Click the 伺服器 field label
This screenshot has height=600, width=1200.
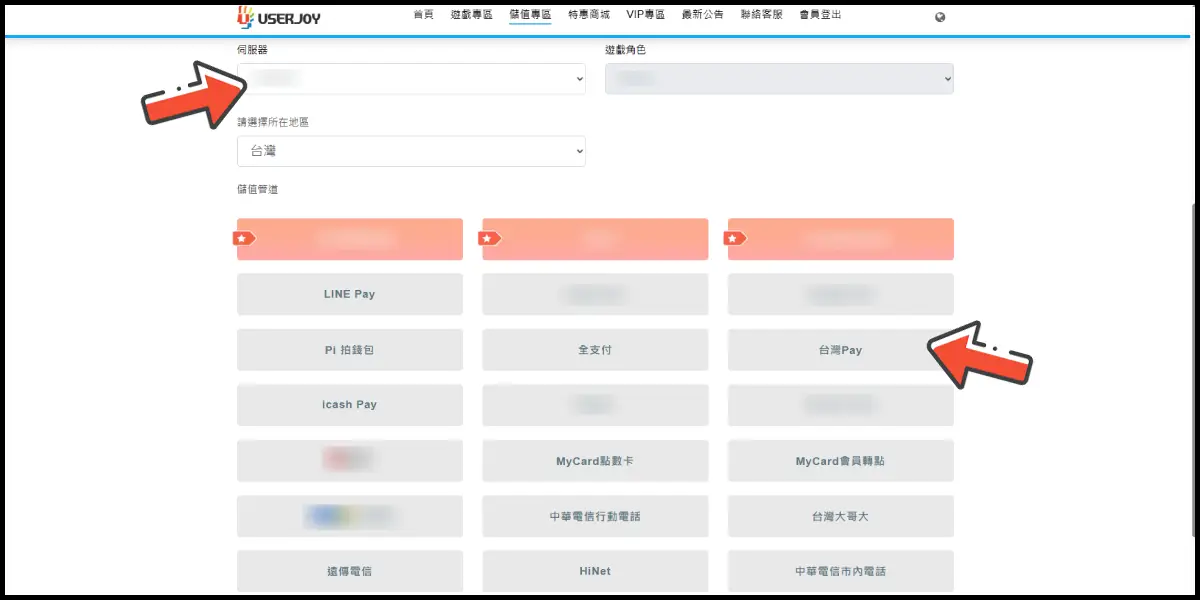[252, 50]
